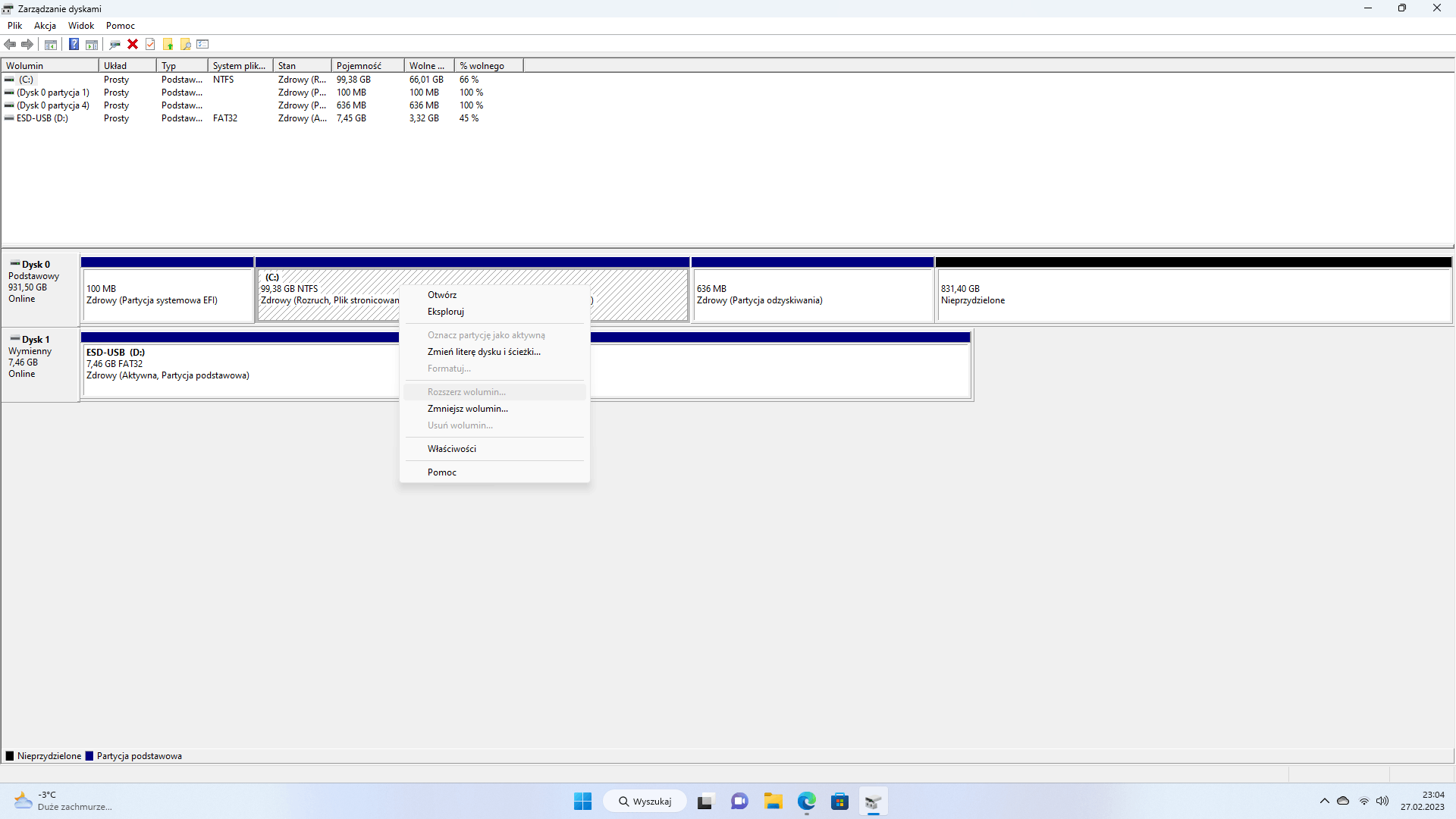Open the weather widget on the taskbar
1456x819 pixels.
point(62,802)
